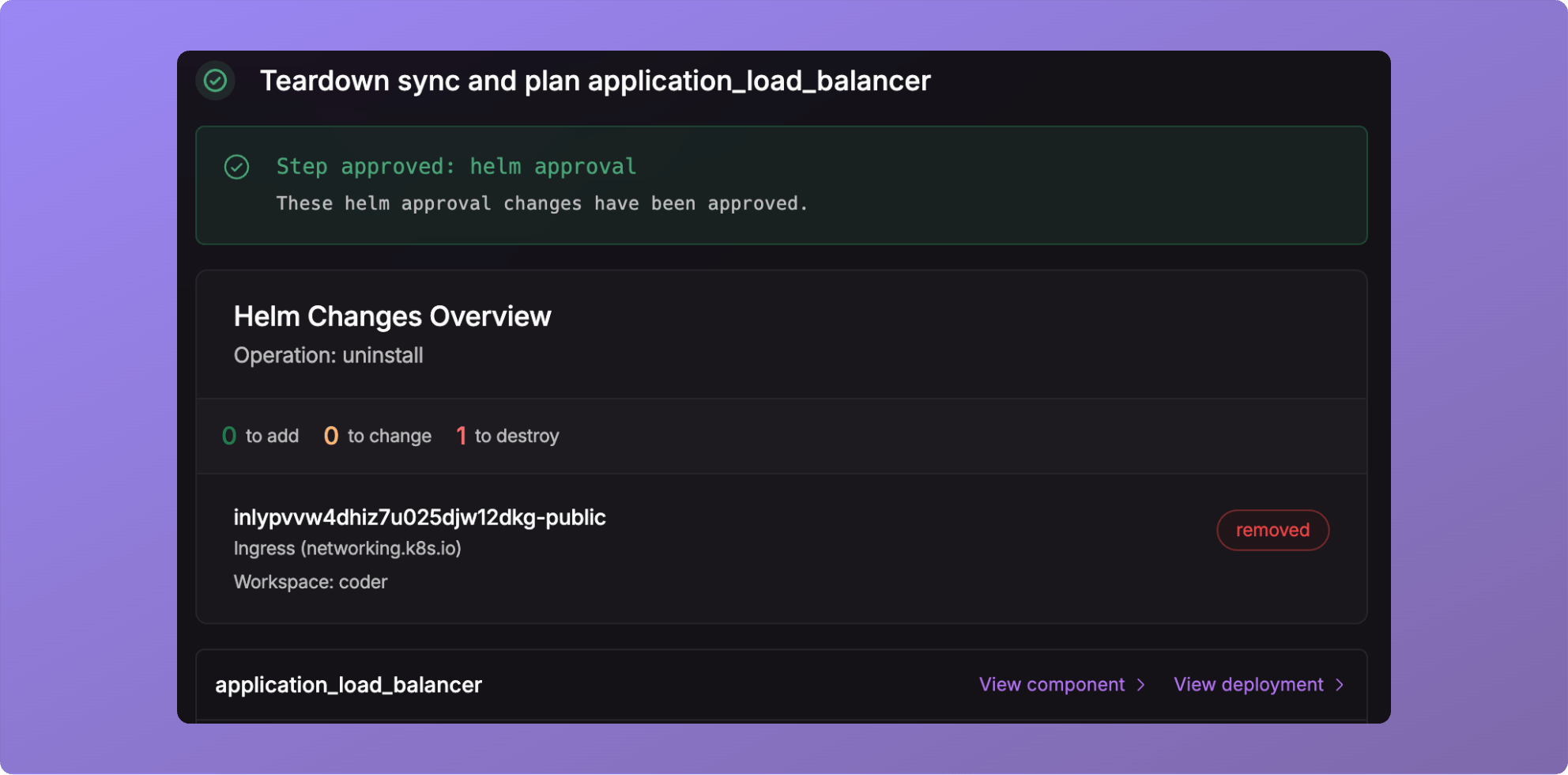The height and width of the screenshot is (775, 1568).
Task: Click the red 1 to destroy counter
Action: coord(507,436)
